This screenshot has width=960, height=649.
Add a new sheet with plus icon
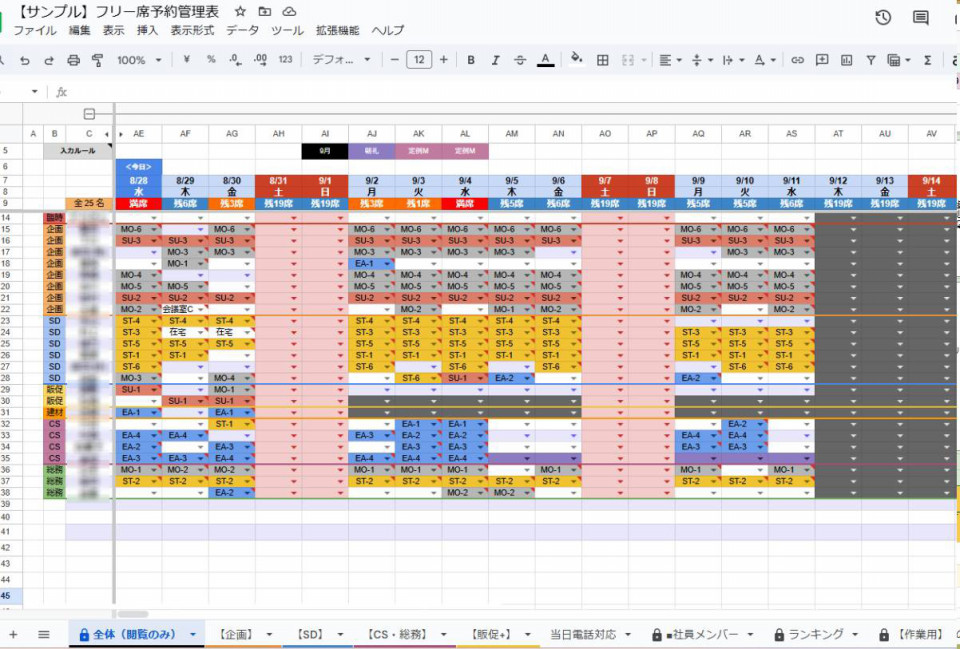coord(13,634)
